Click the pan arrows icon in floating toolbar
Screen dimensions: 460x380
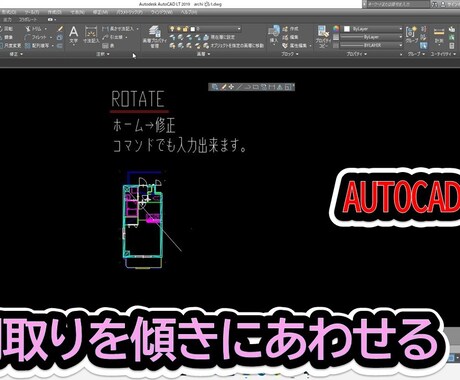[231, 87]
